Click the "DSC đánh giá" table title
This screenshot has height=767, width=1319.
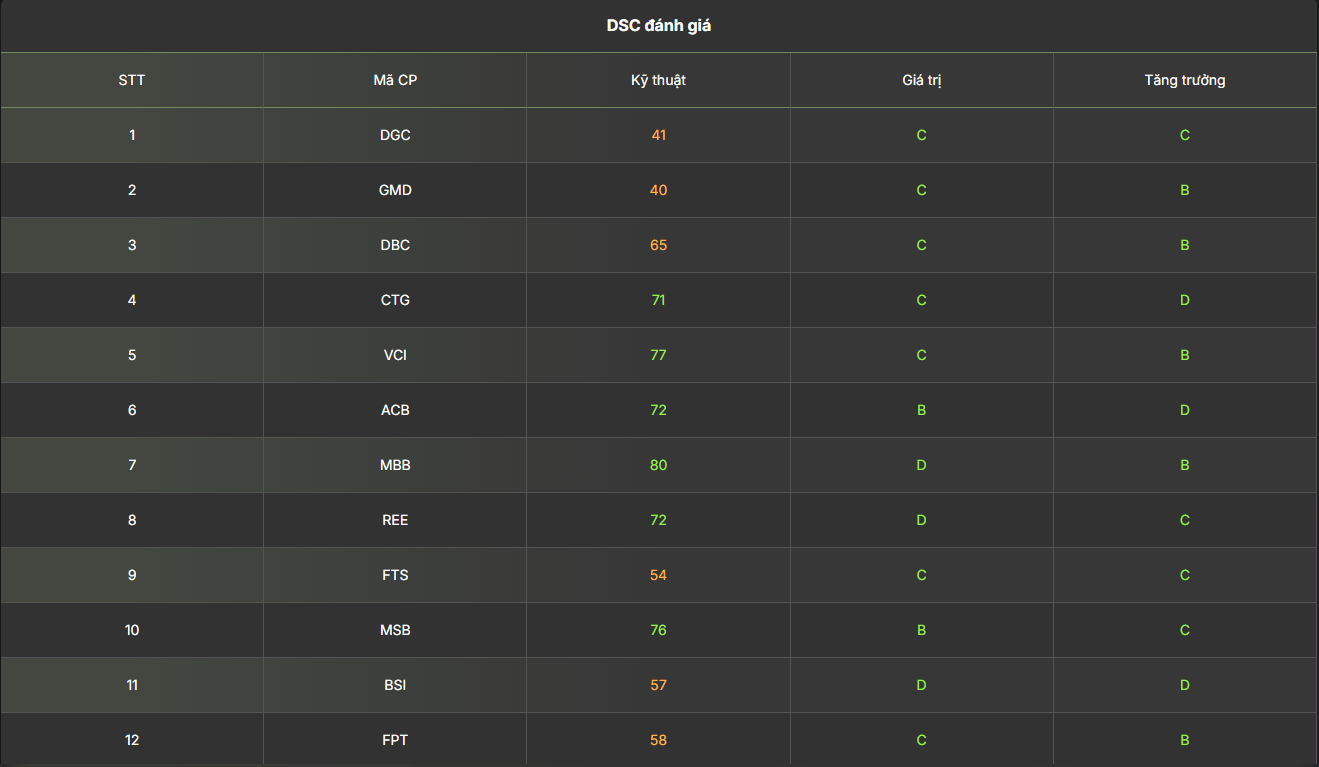tap(659, 26)
